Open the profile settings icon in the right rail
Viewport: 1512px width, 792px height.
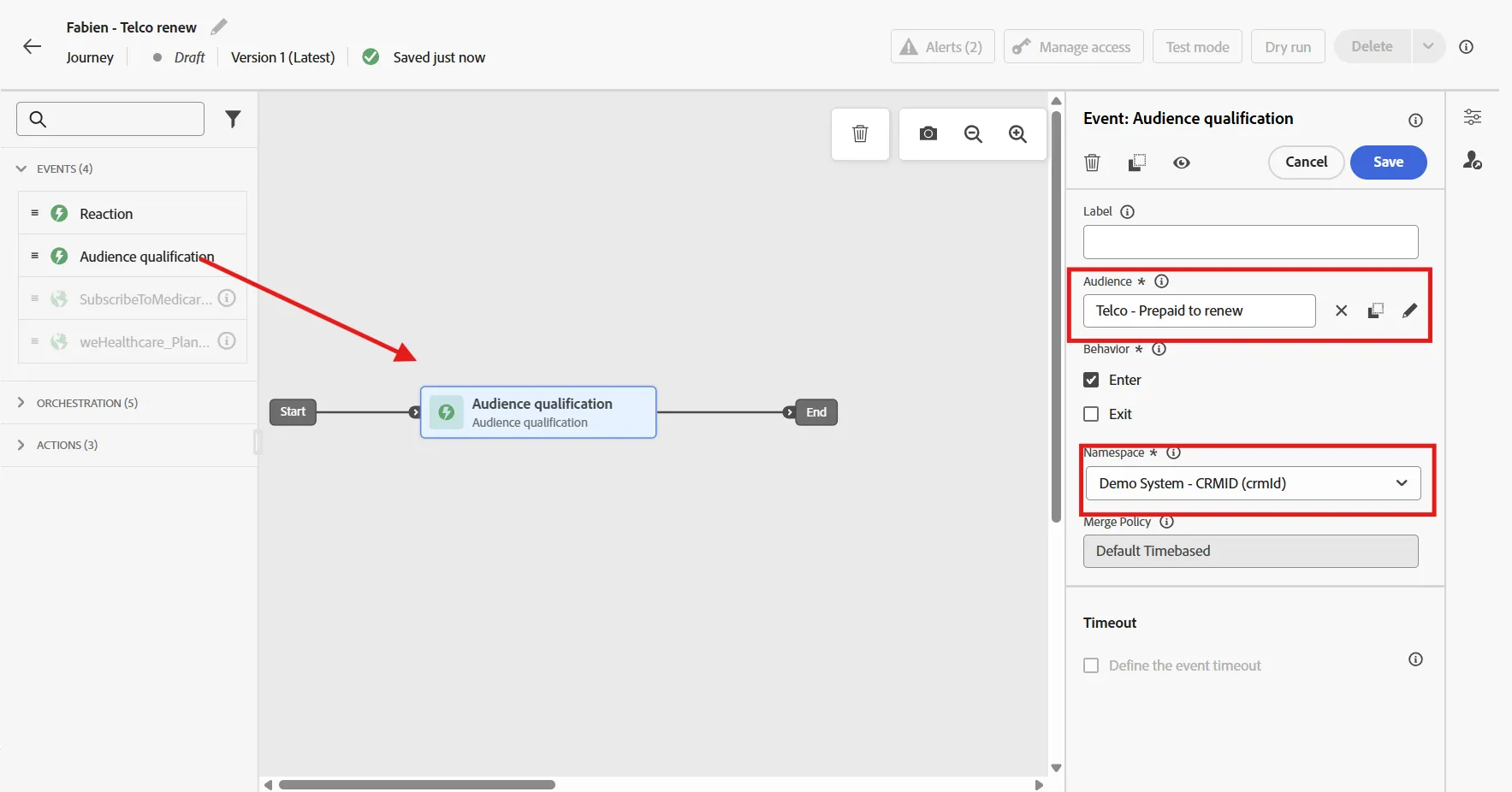1472,160
